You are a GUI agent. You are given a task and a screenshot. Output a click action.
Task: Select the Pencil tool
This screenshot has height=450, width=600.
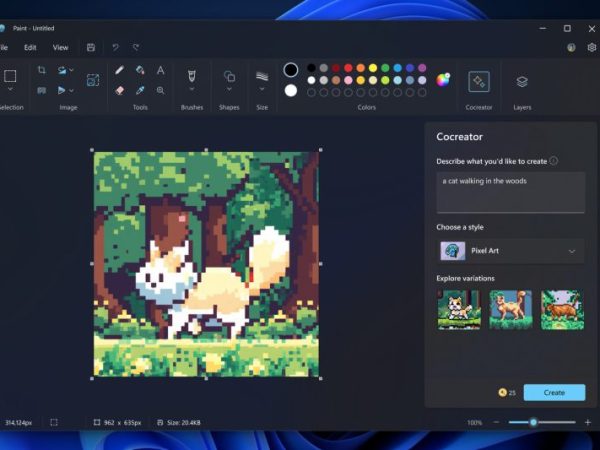[x=119, y=70]
